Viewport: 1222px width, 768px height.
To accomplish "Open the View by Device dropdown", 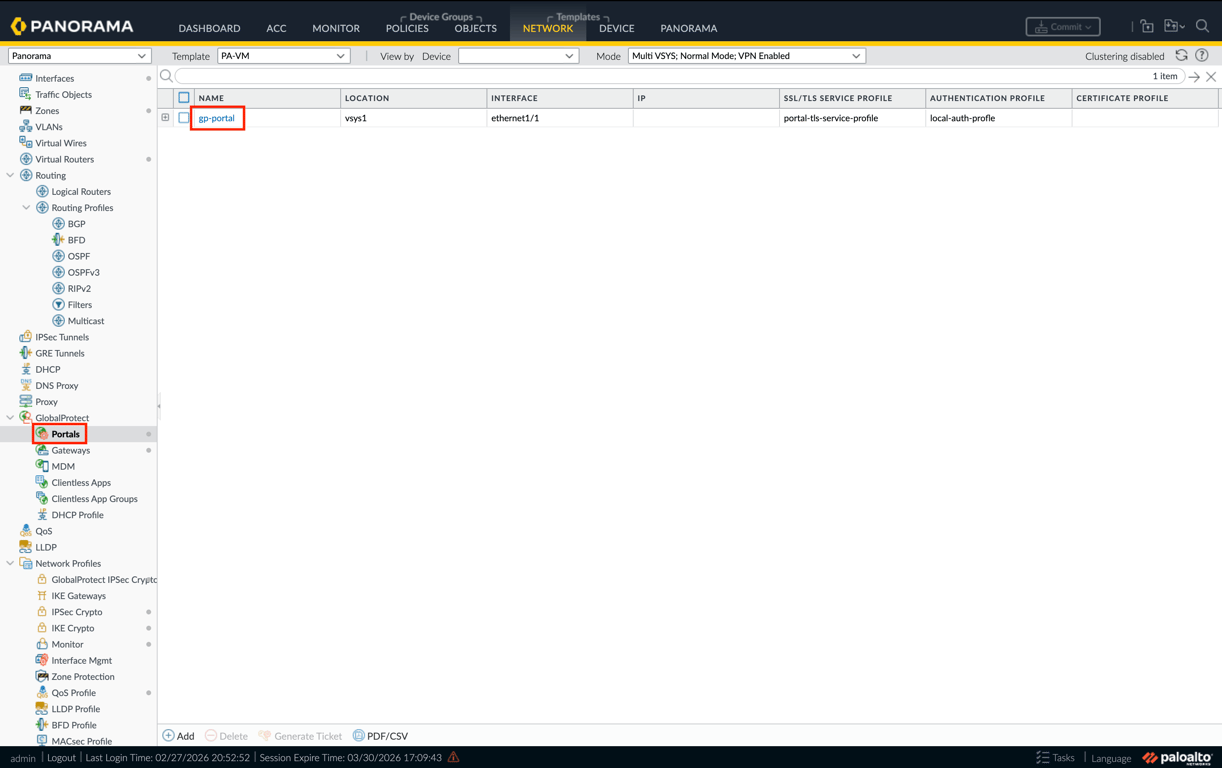I will tap(518, 56).
